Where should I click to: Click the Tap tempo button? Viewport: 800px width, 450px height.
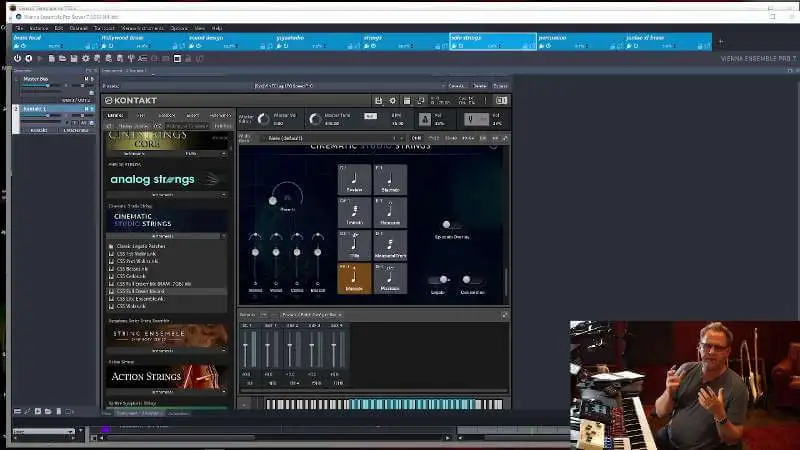pyautogui.click(x=370, y=116)
